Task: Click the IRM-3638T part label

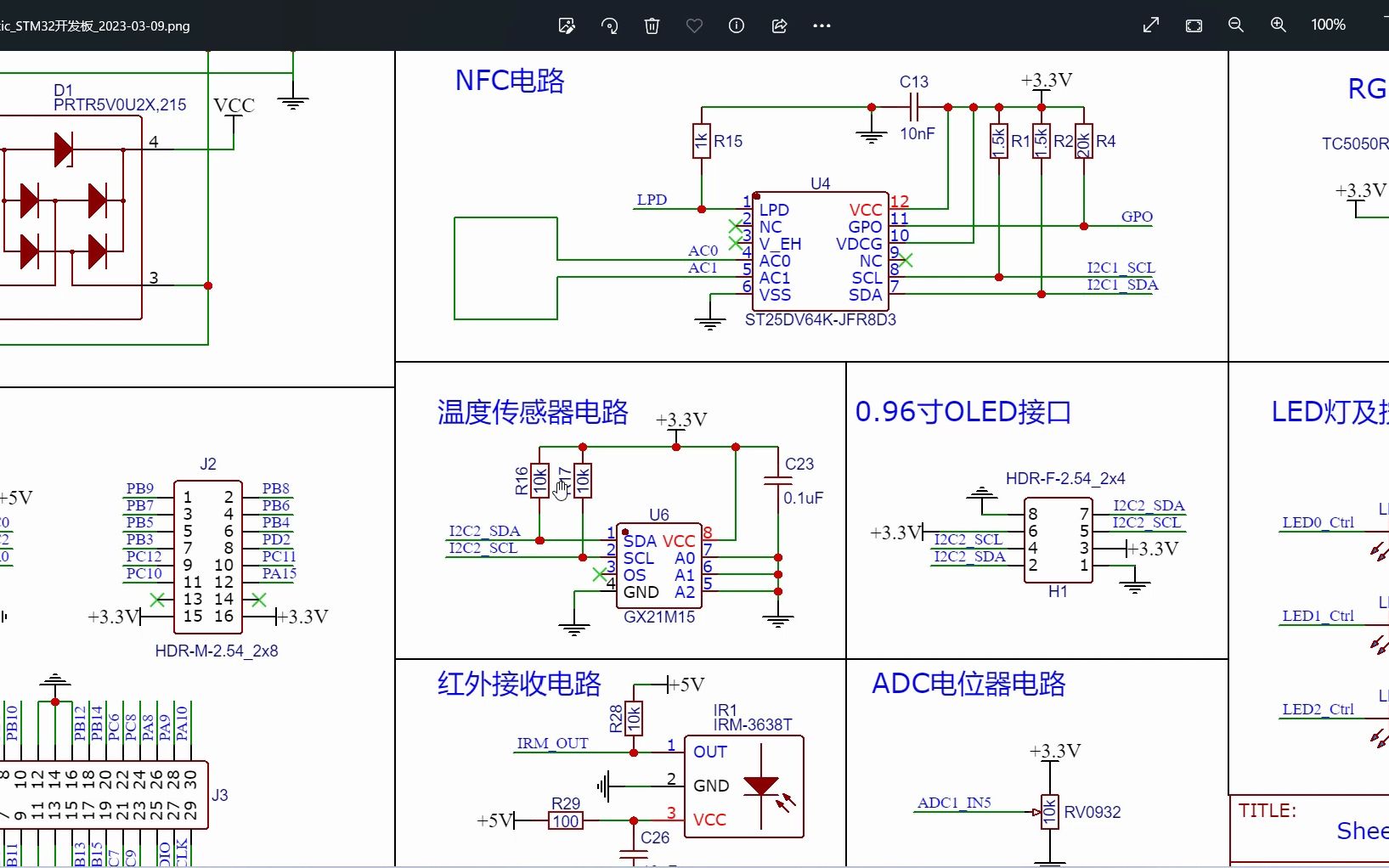Action: (753, 725)
